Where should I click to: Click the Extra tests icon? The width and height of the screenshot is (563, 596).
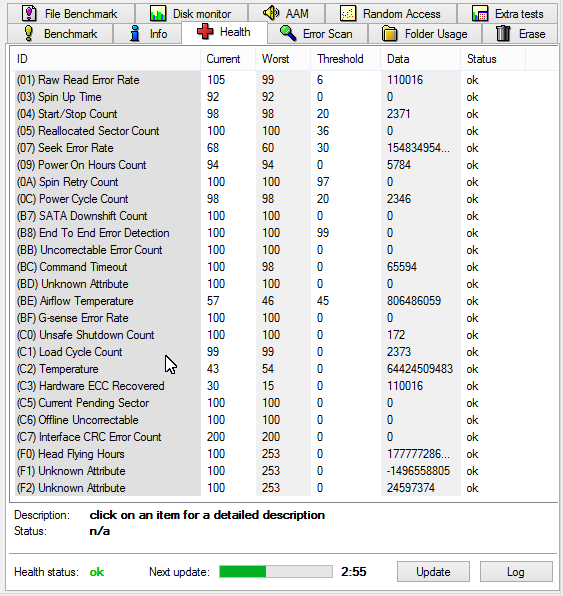(x=480, y=14)
